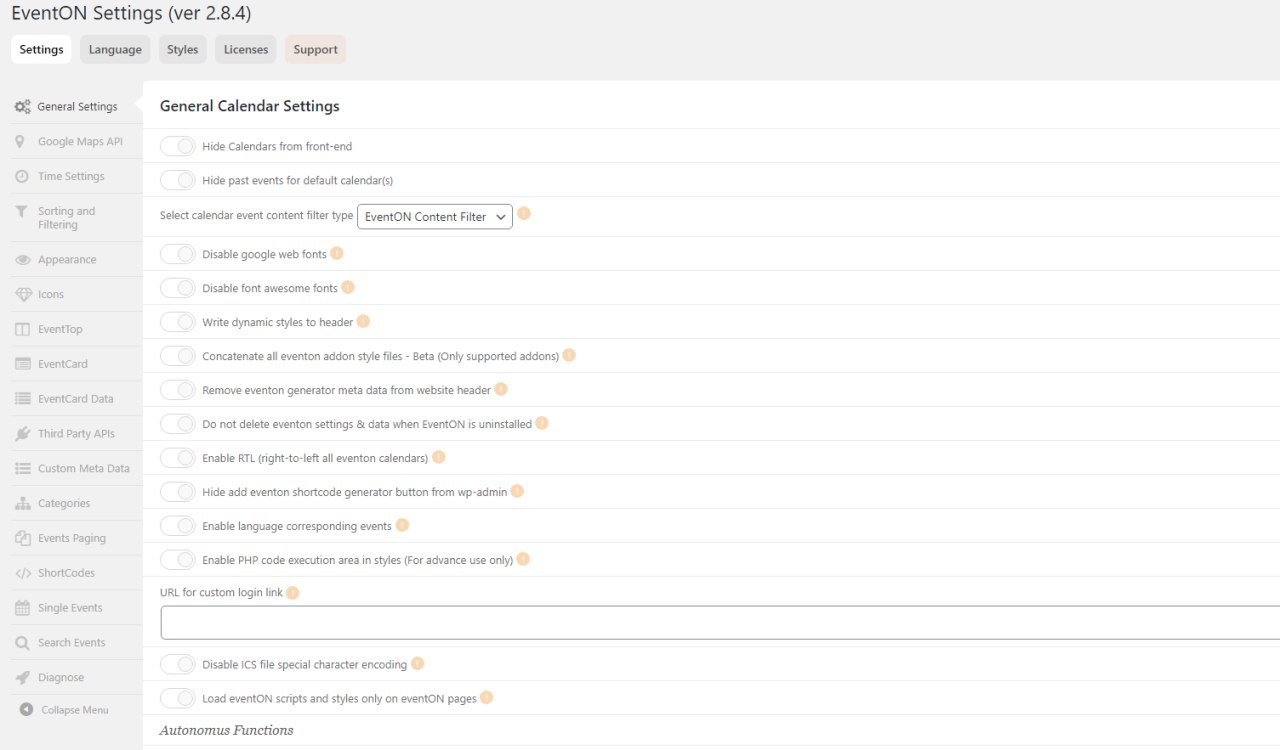
Task: Click the Events Paging copy icon
Action: click(x=22, y=538)
